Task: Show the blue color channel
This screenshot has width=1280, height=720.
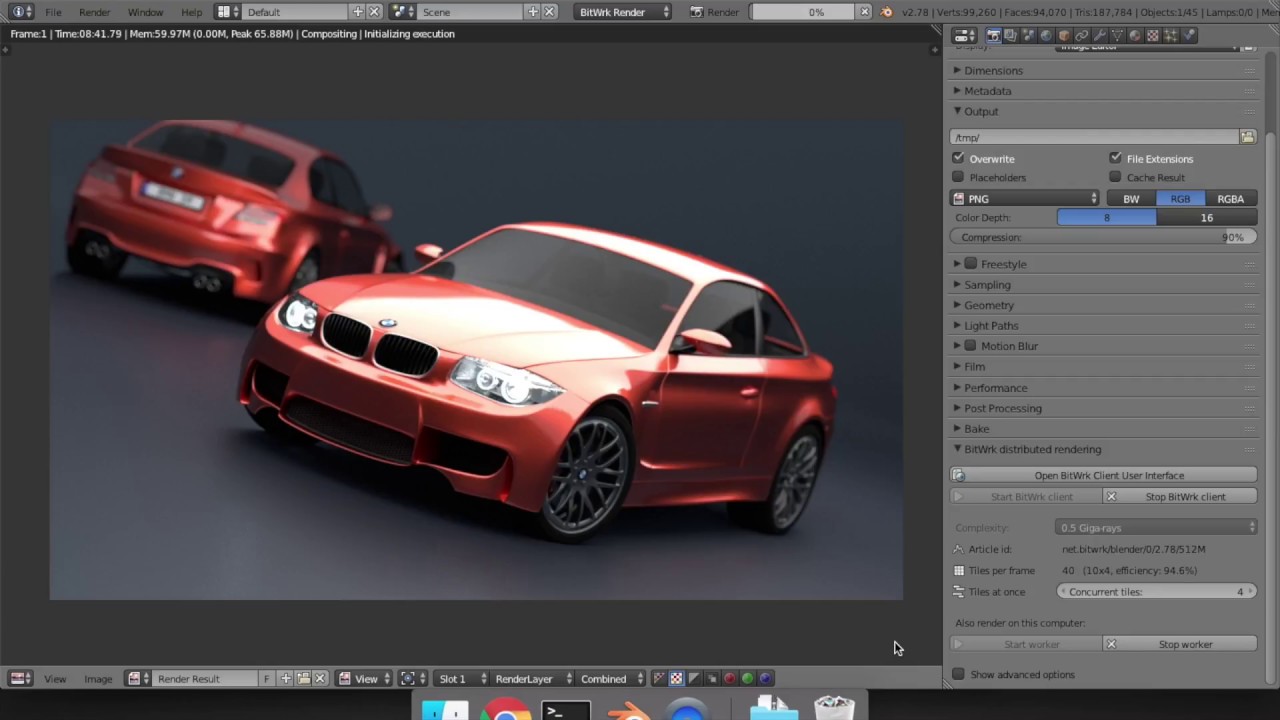Action: tap(766, 678)
